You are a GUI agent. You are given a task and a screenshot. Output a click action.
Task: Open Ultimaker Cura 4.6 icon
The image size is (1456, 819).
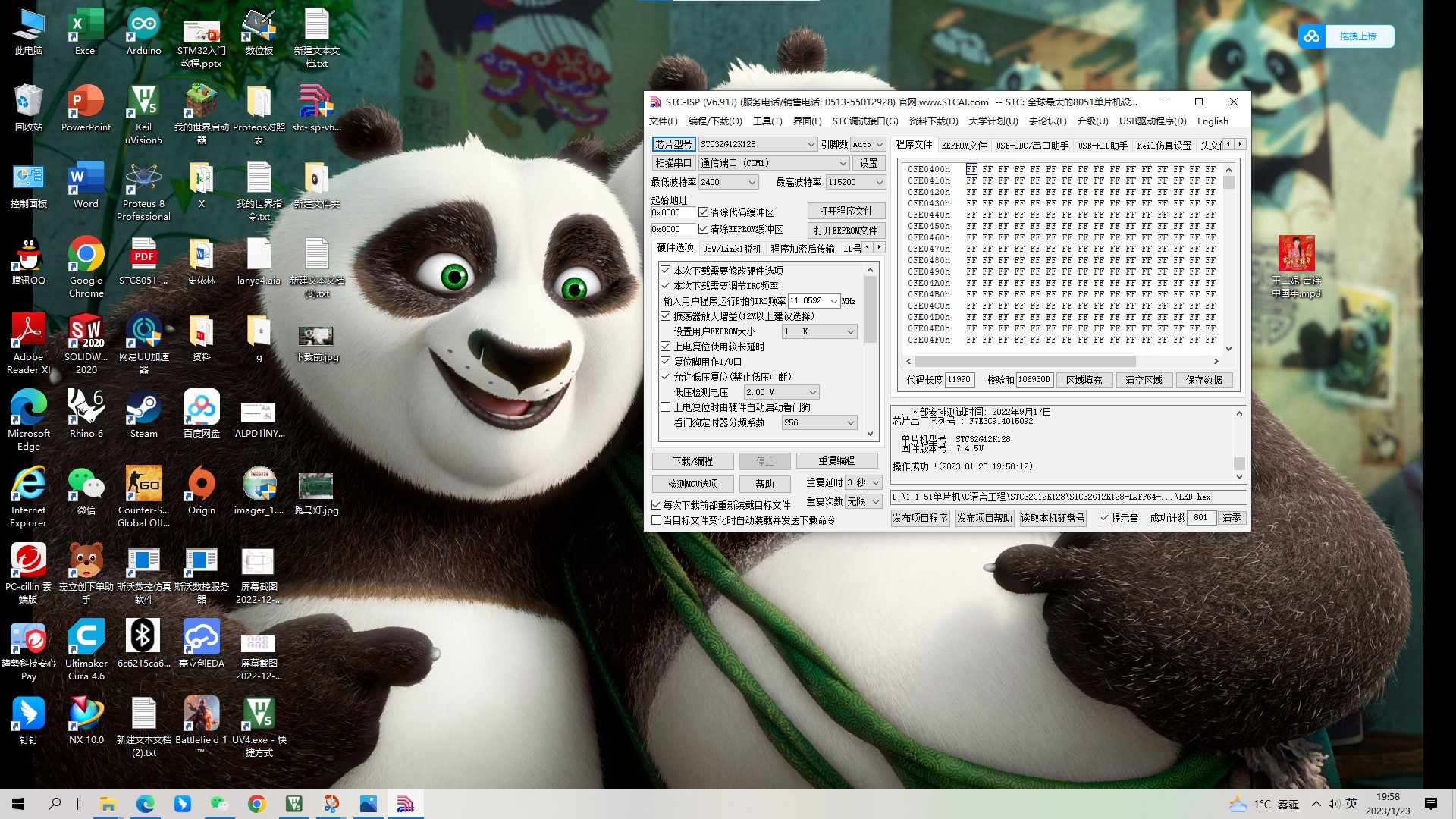pyautogui.click(x=86, y=650)
